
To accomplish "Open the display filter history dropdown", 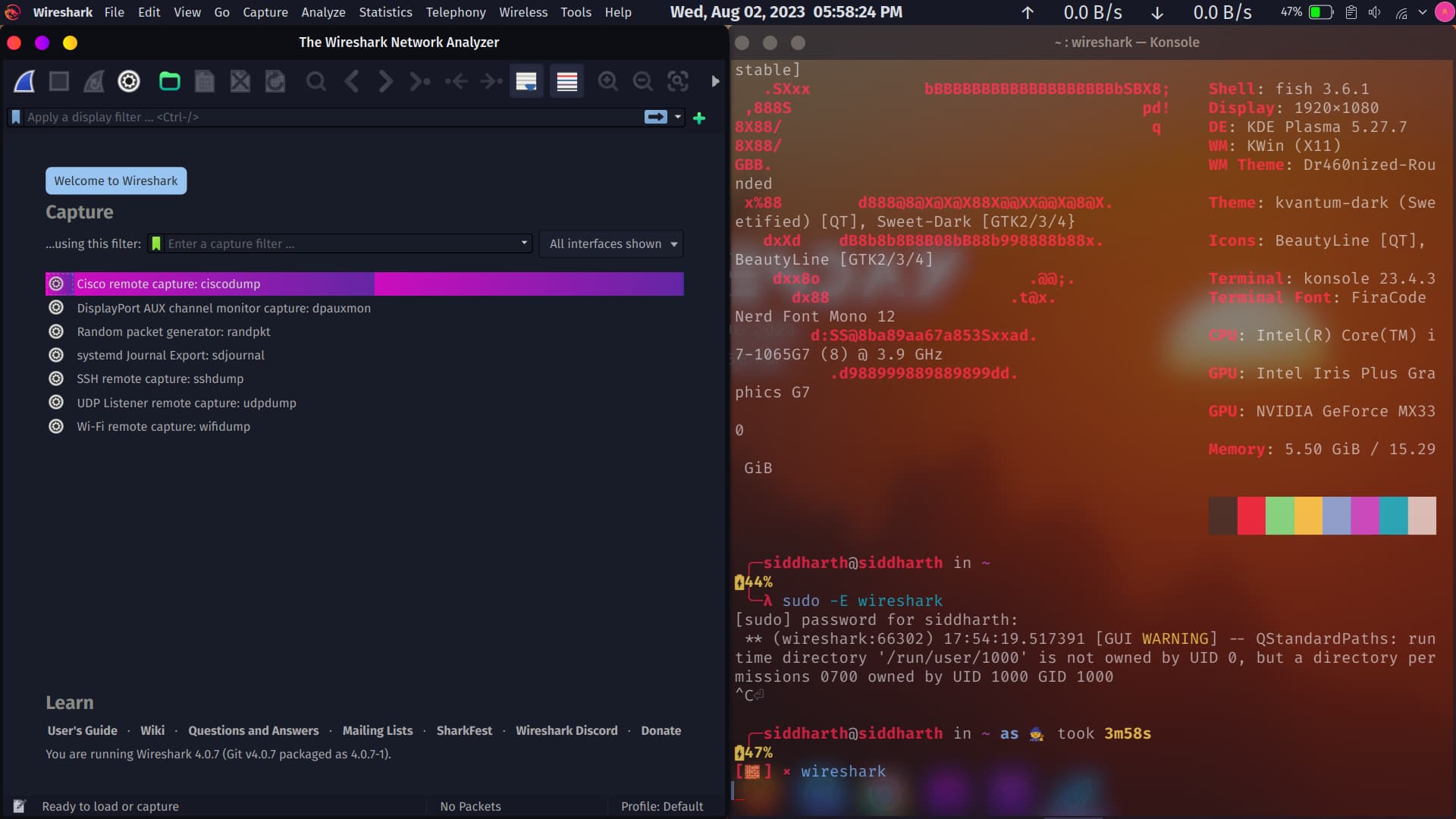I will [678, 117].
